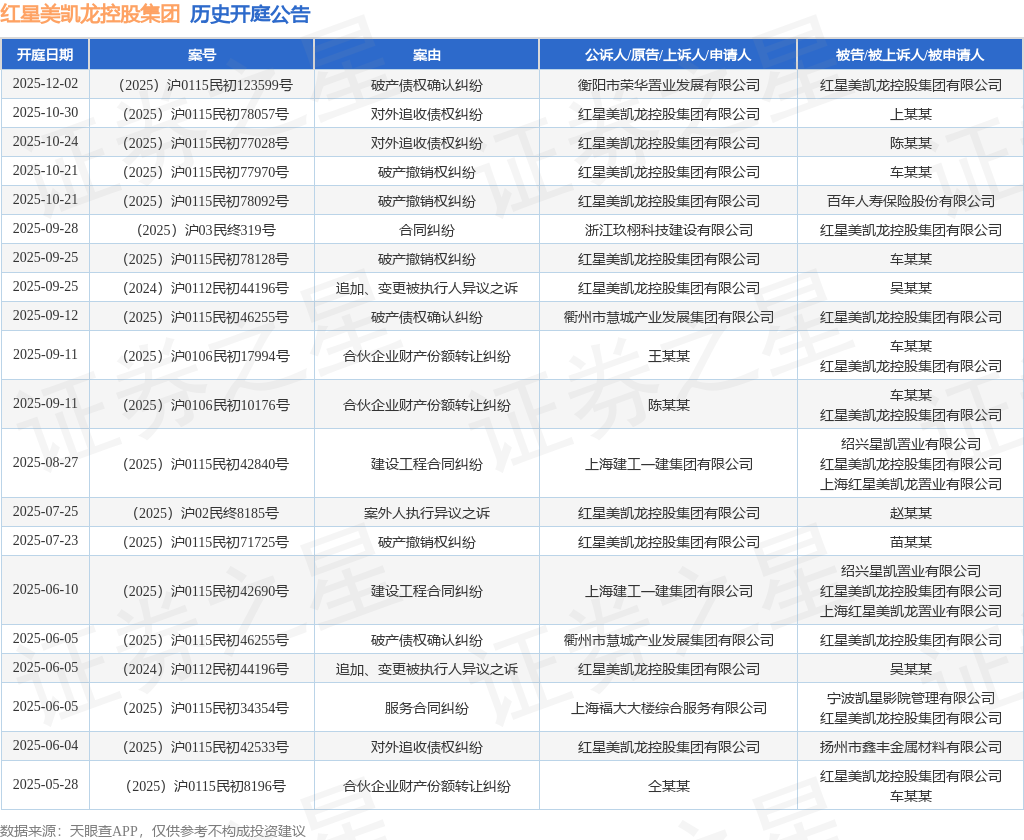
Task: Click the 案外人执行异议之诉 cause cell
Action: pyautogui.click(x=426, y=513)
